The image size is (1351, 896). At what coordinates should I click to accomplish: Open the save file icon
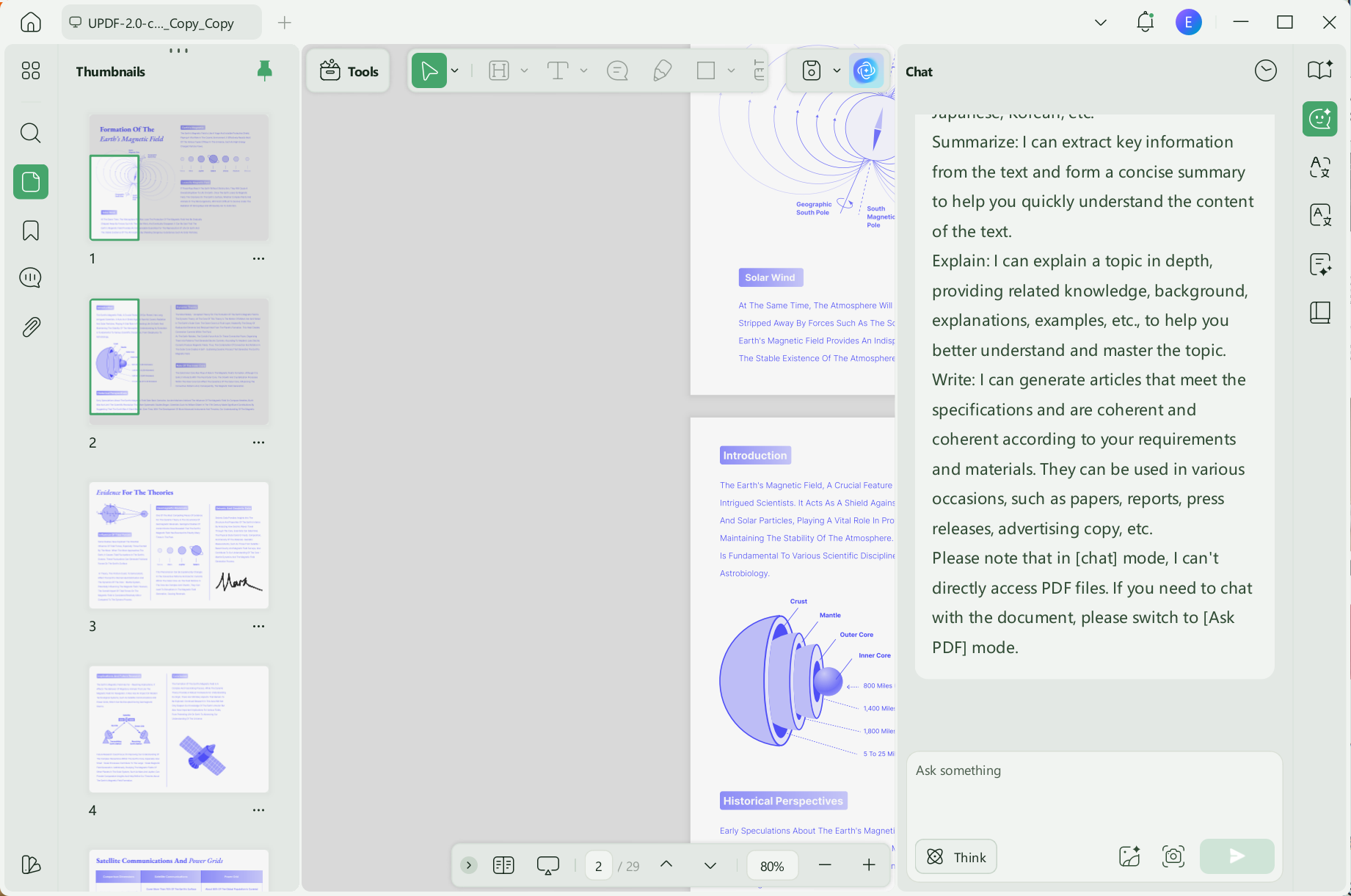click(x=812, y=70)
